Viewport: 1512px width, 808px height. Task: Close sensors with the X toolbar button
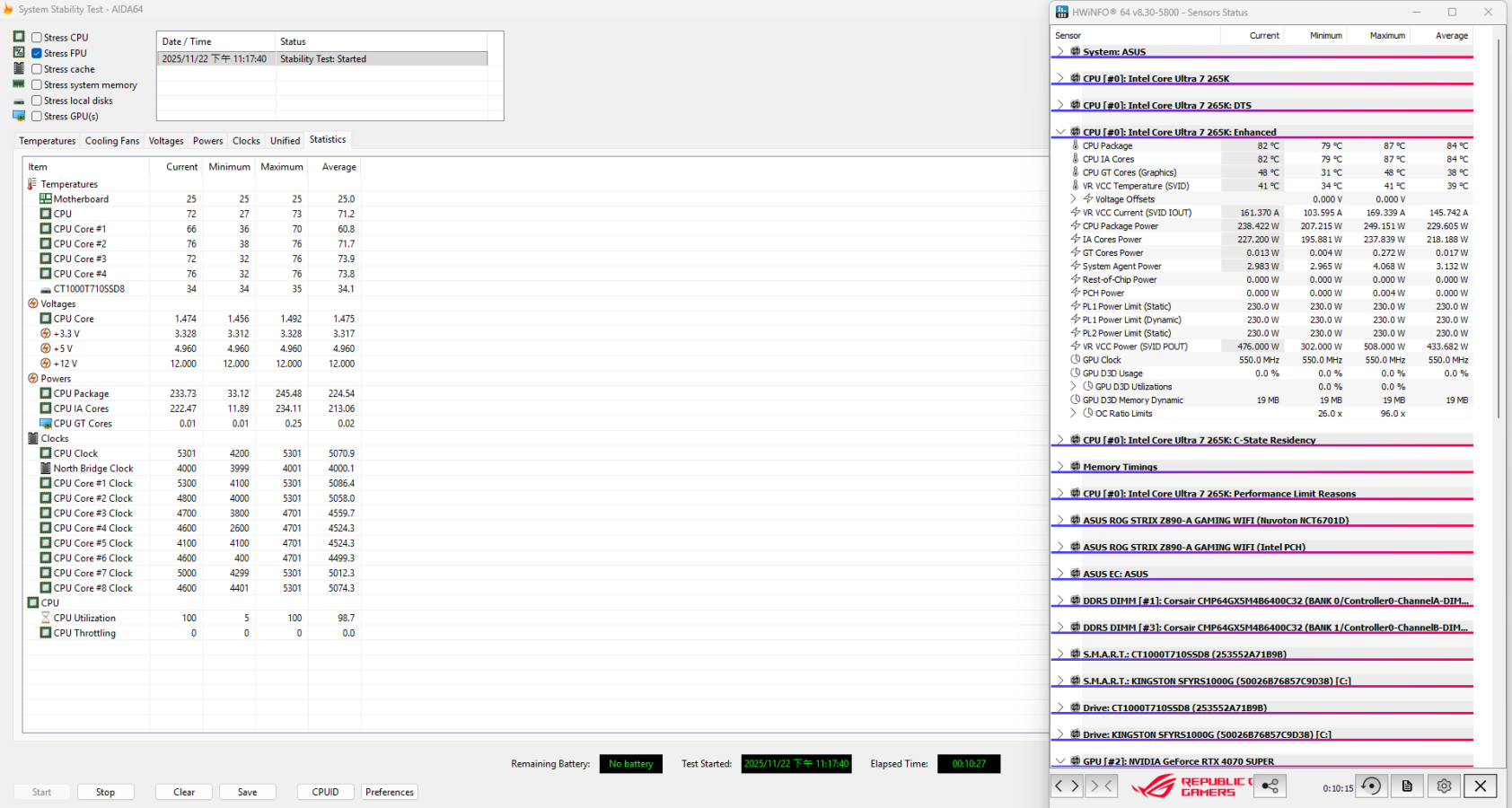point(1480,786)
